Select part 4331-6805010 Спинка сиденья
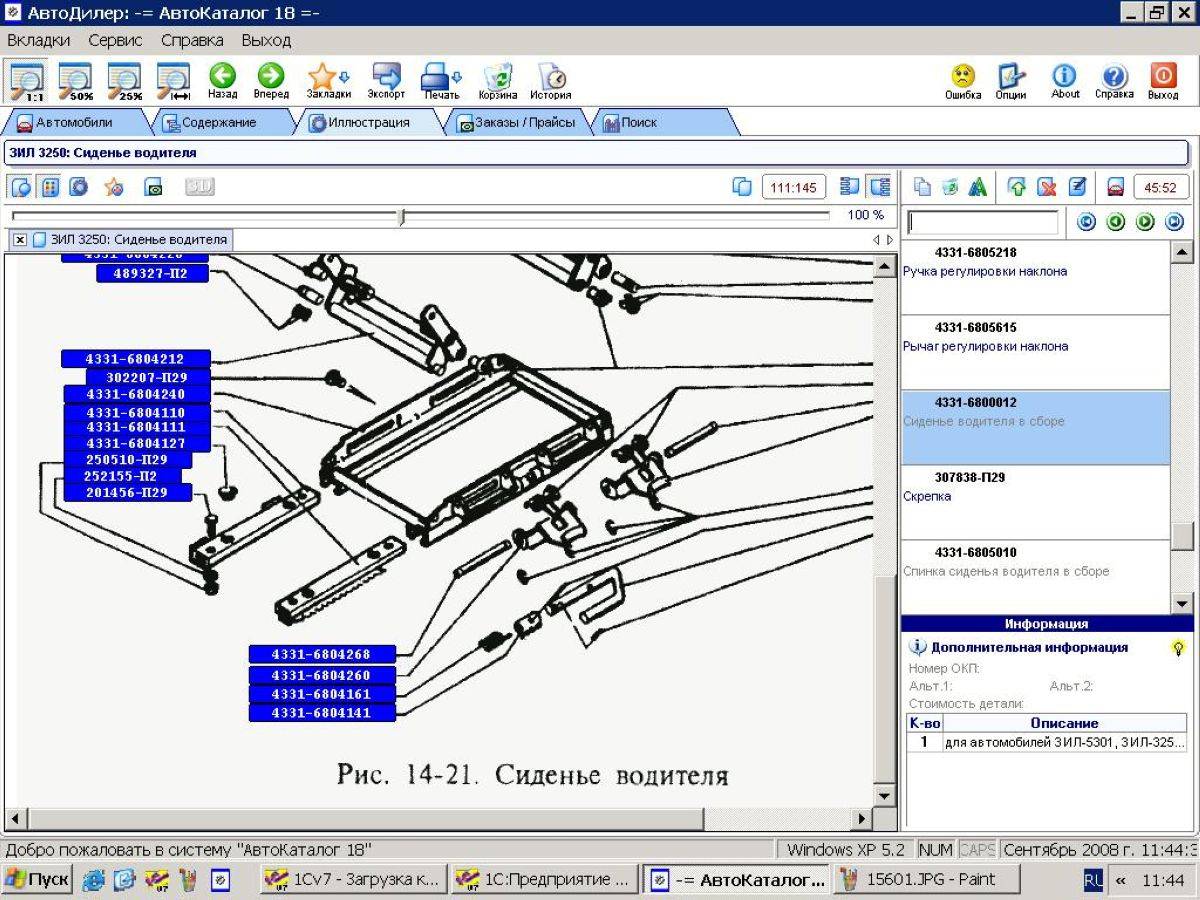Image resolution: width=1200 pixels, height=900 pixels. coord(1035,577)
